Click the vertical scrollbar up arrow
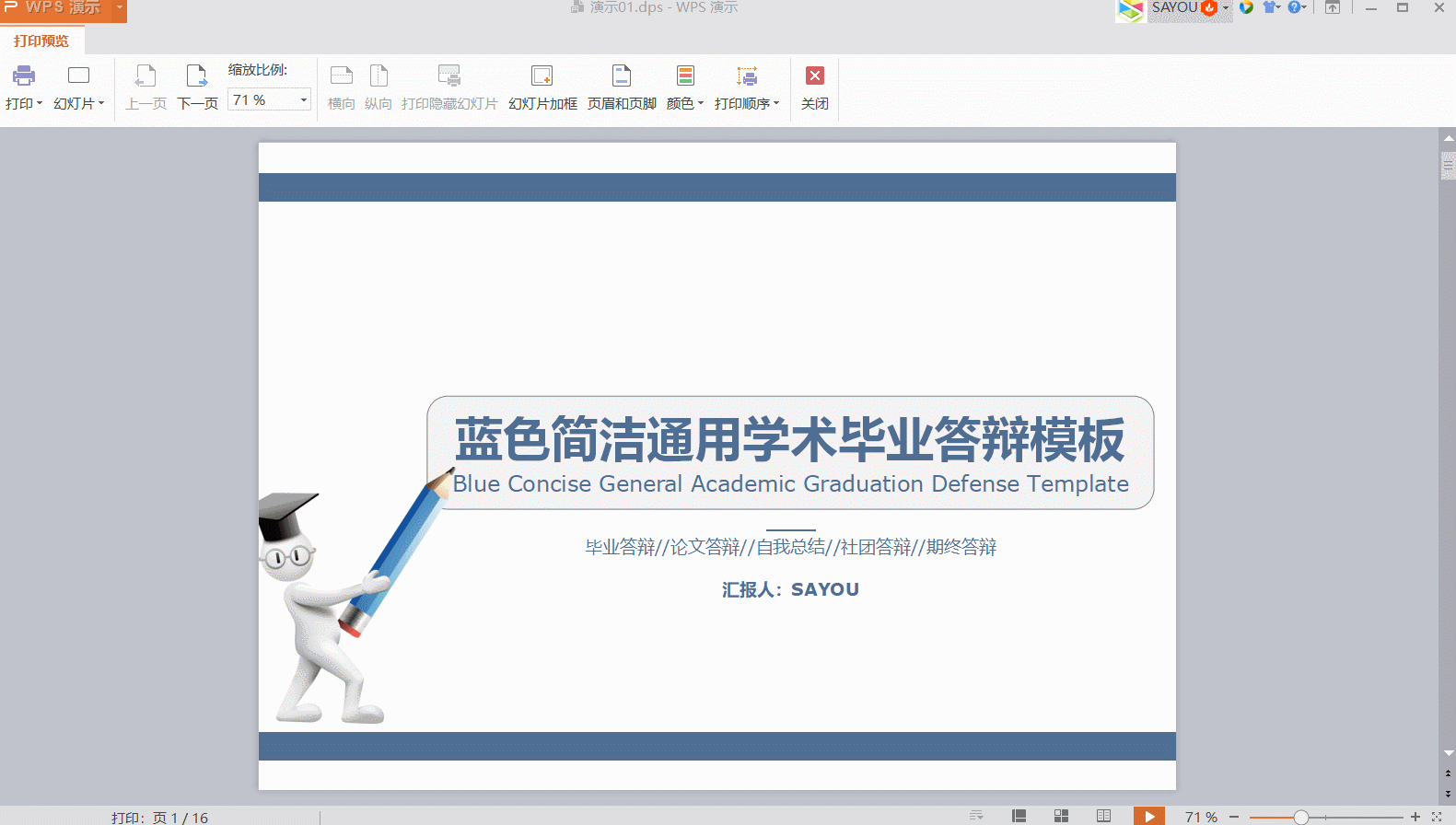 point(1449,137)
